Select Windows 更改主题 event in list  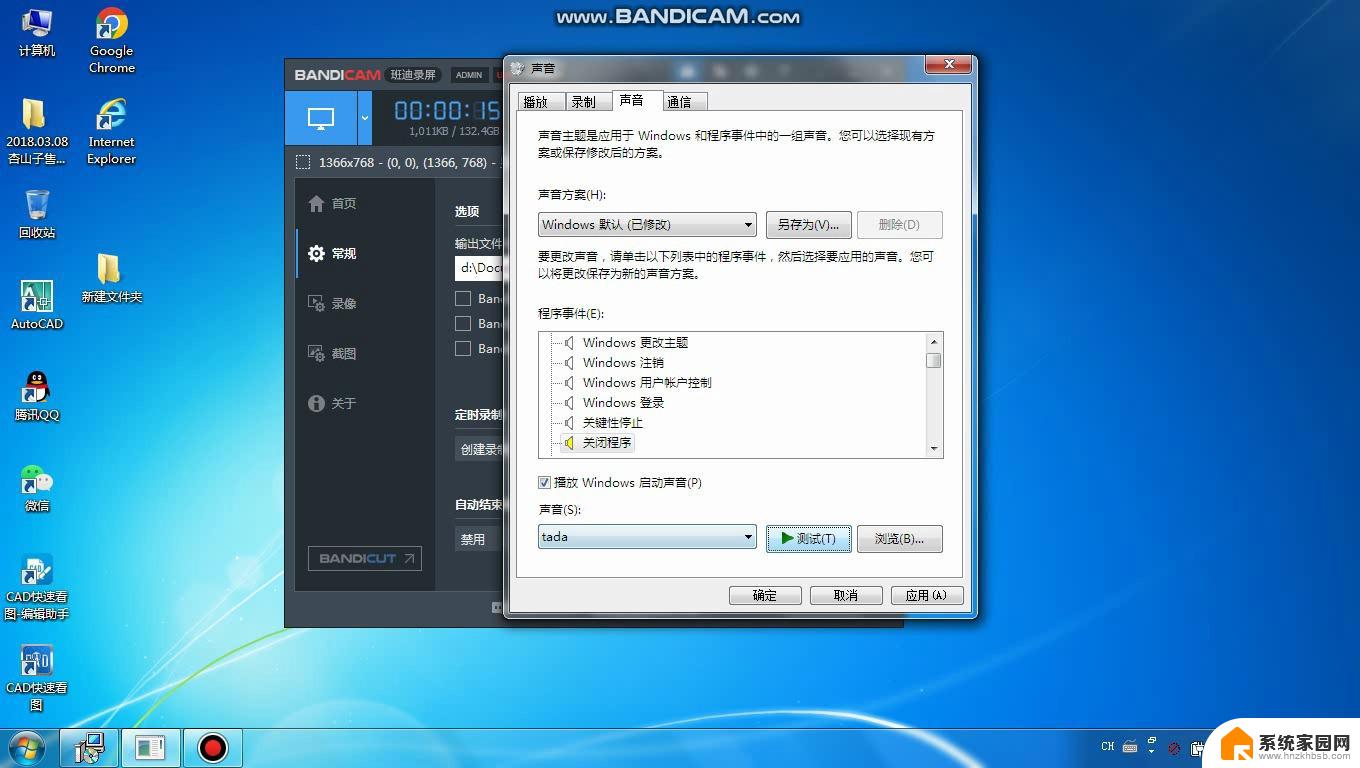tap(636, 342)
